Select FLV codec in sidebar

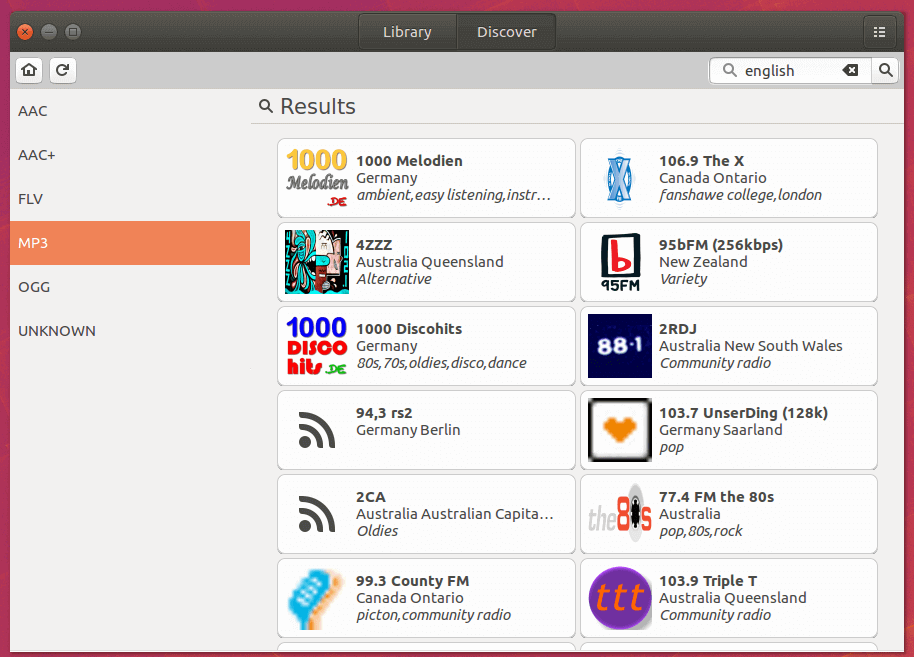pyautogui.click(x=130, y=199)
